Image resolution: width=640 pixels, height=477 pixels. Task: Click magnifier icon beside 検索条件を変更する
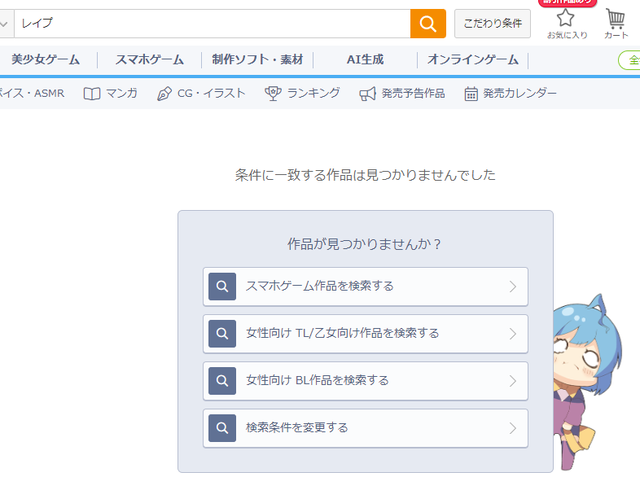[x=222, y=428]
